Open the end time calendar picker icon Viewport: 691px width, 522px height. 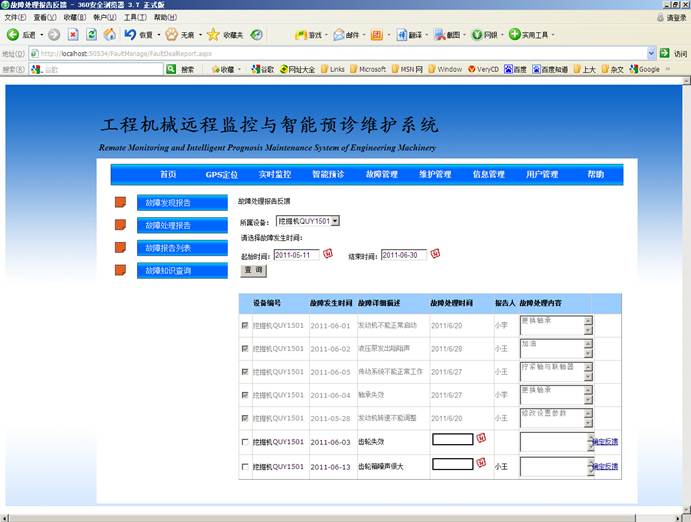tap(435, 254)
